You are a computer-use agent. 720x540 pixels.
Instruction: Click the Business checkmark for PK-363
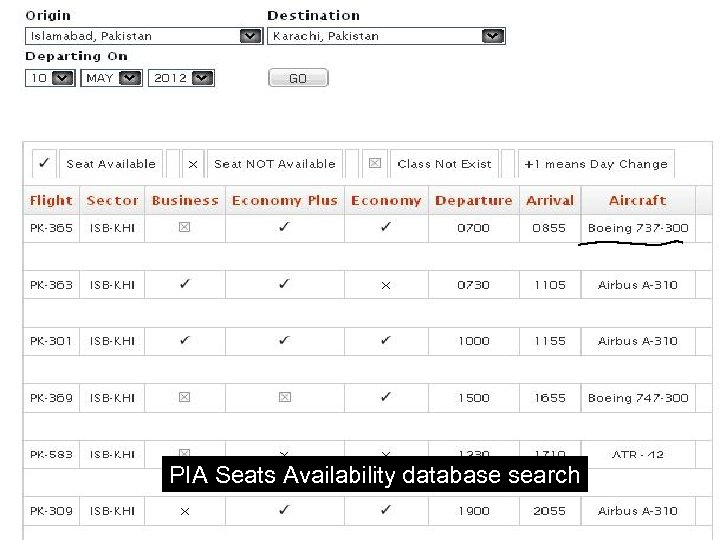185,284
